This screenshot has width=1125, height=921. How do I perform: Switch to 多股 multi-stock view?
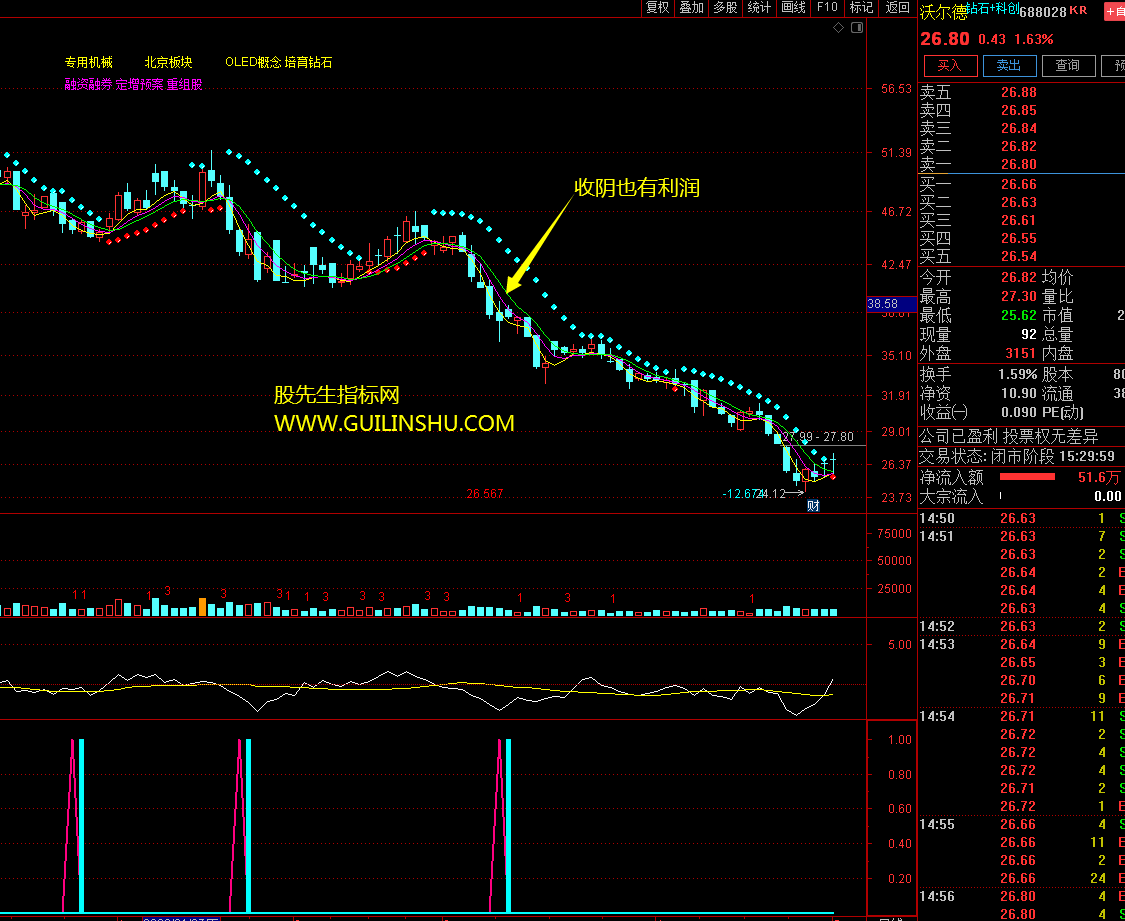(x=725, y=8)
